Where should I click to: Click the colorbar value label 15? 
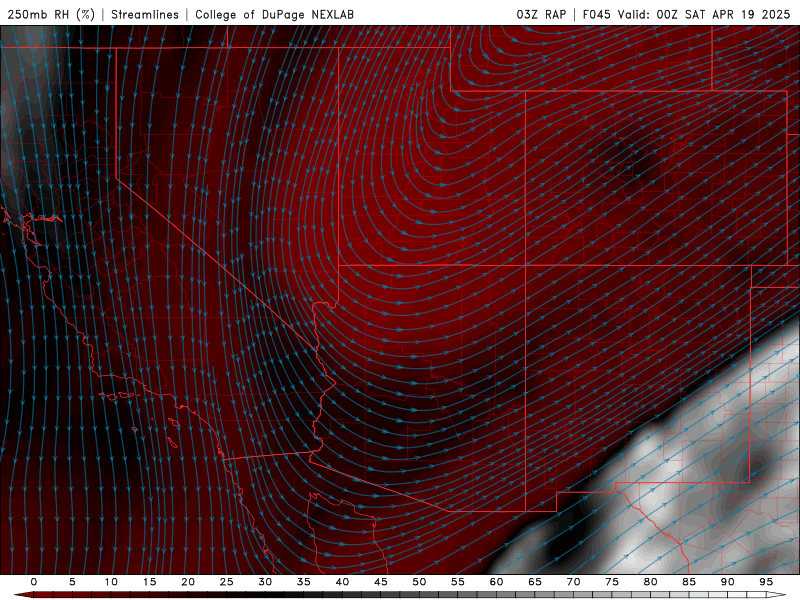149,582
